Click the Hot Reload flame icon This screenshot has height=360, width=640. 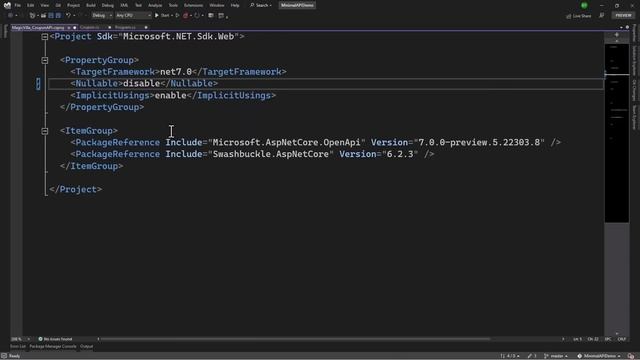point(186,16)
